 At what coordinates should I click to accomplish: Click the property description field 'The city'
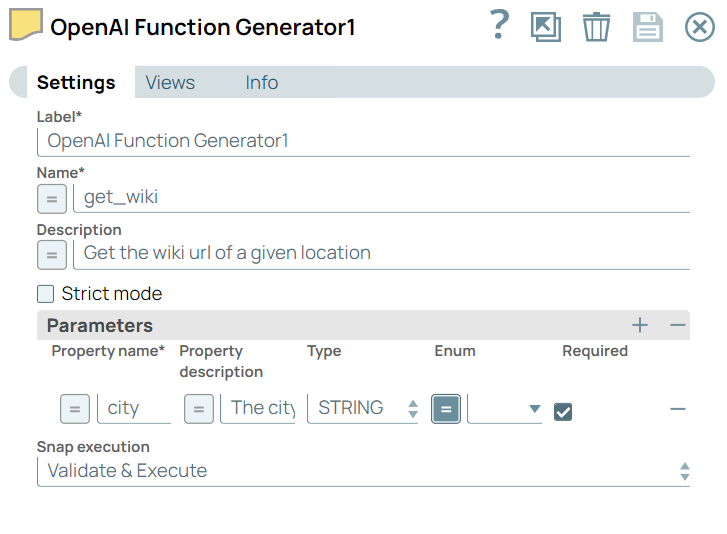point(258,408)
